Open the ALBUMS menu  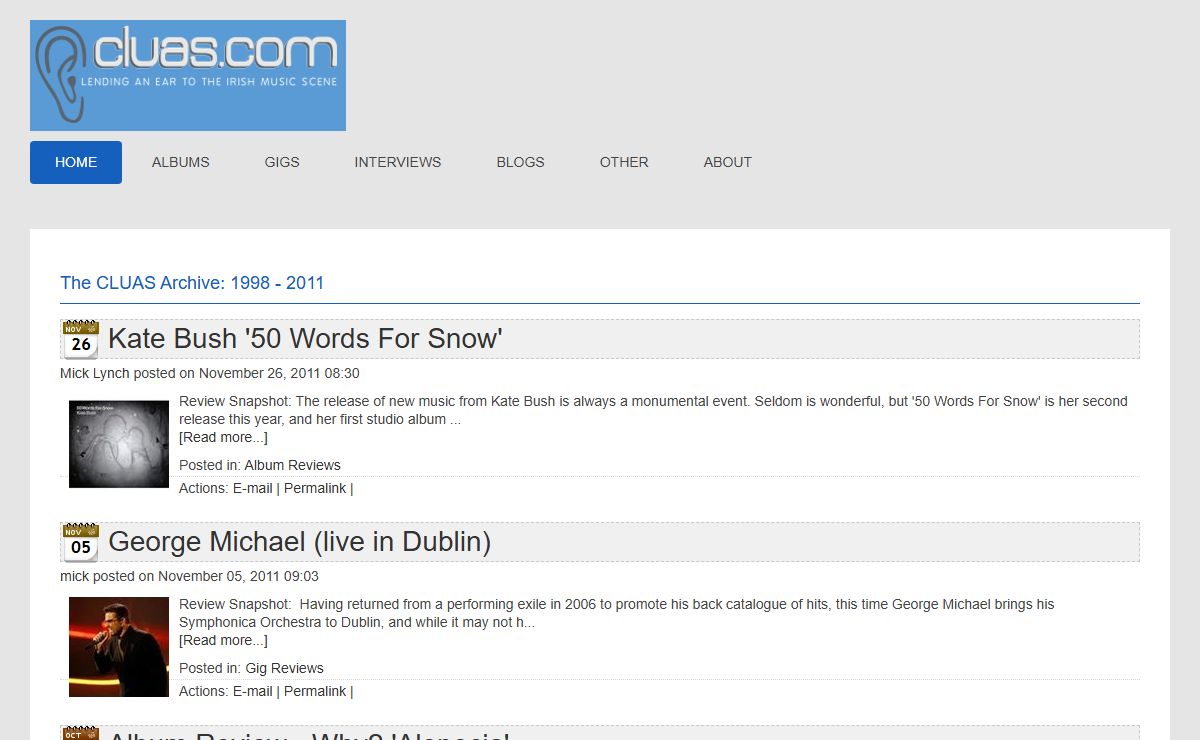coord(181,162)
